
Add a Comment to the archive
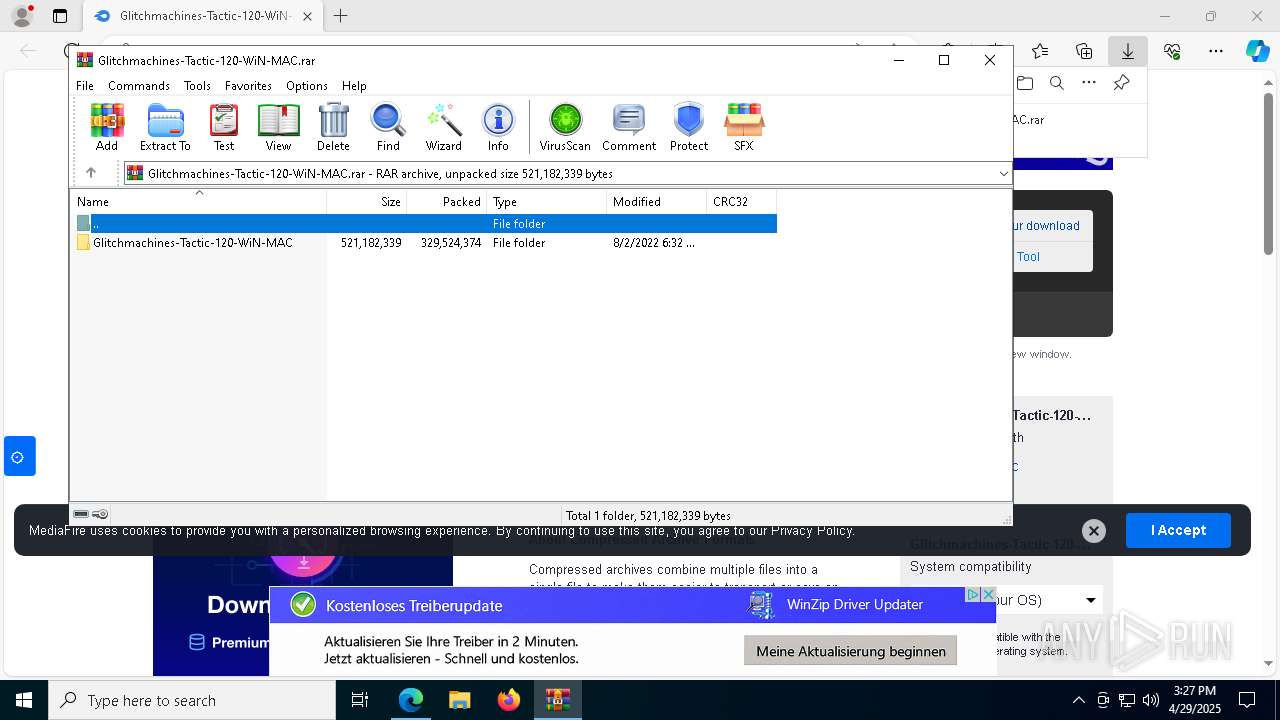click(x=629, y=127)
